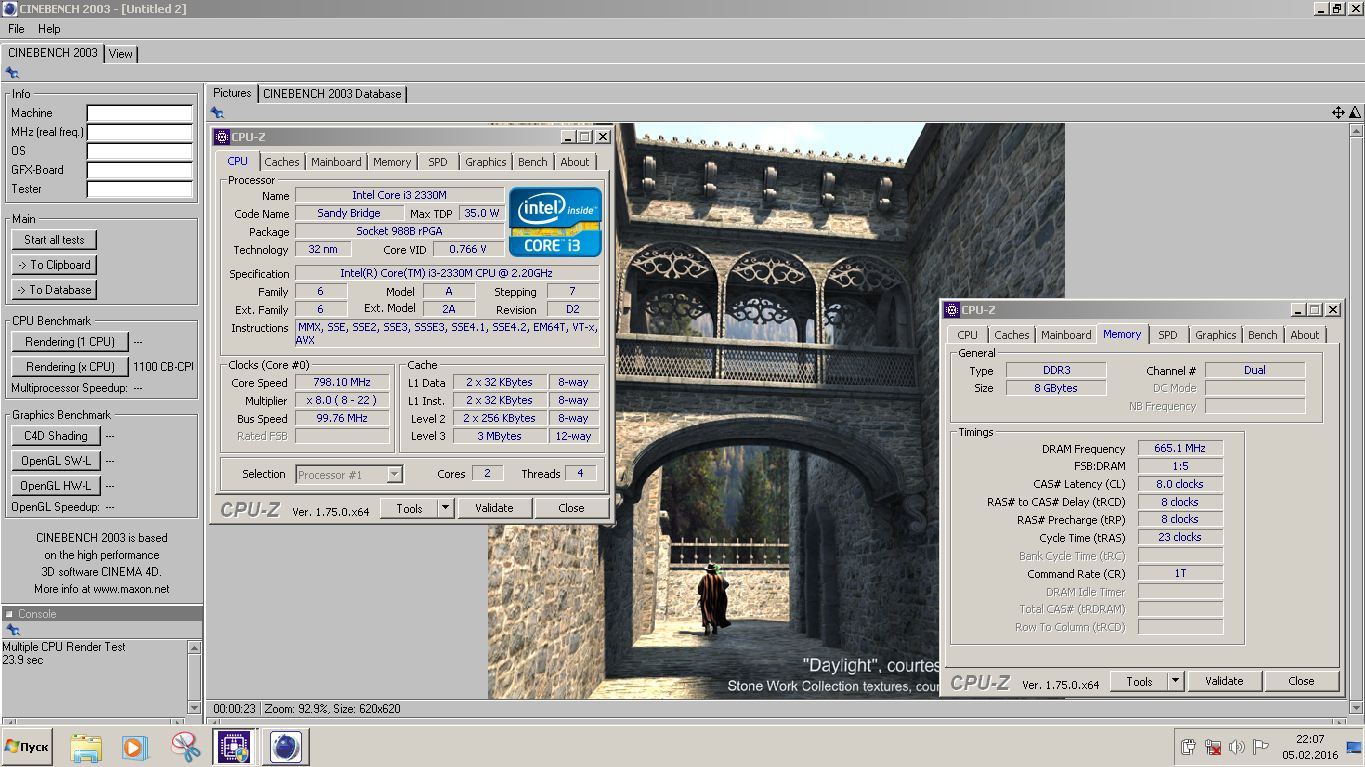Open the media player taskbar icon
Viewport: 1365px width, 767px height.
coord(135,747)
